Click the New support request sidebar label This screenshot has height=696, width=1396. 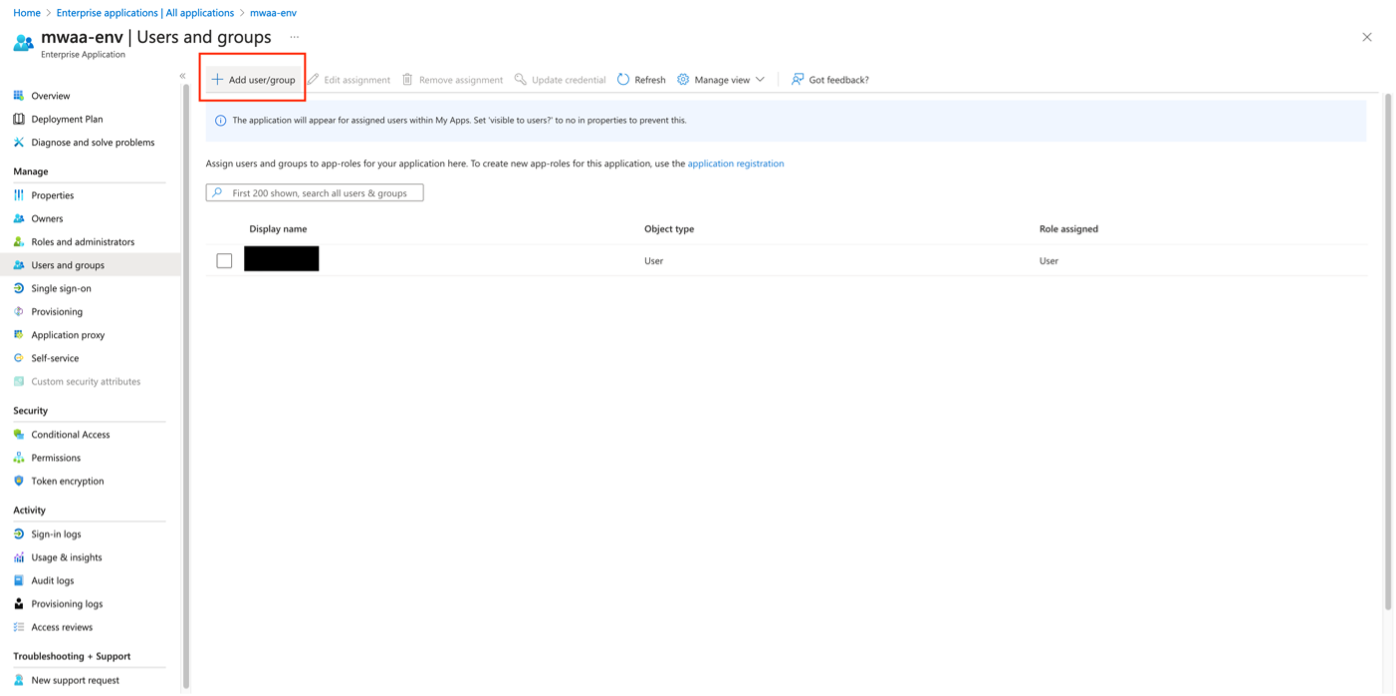(75, 680)
